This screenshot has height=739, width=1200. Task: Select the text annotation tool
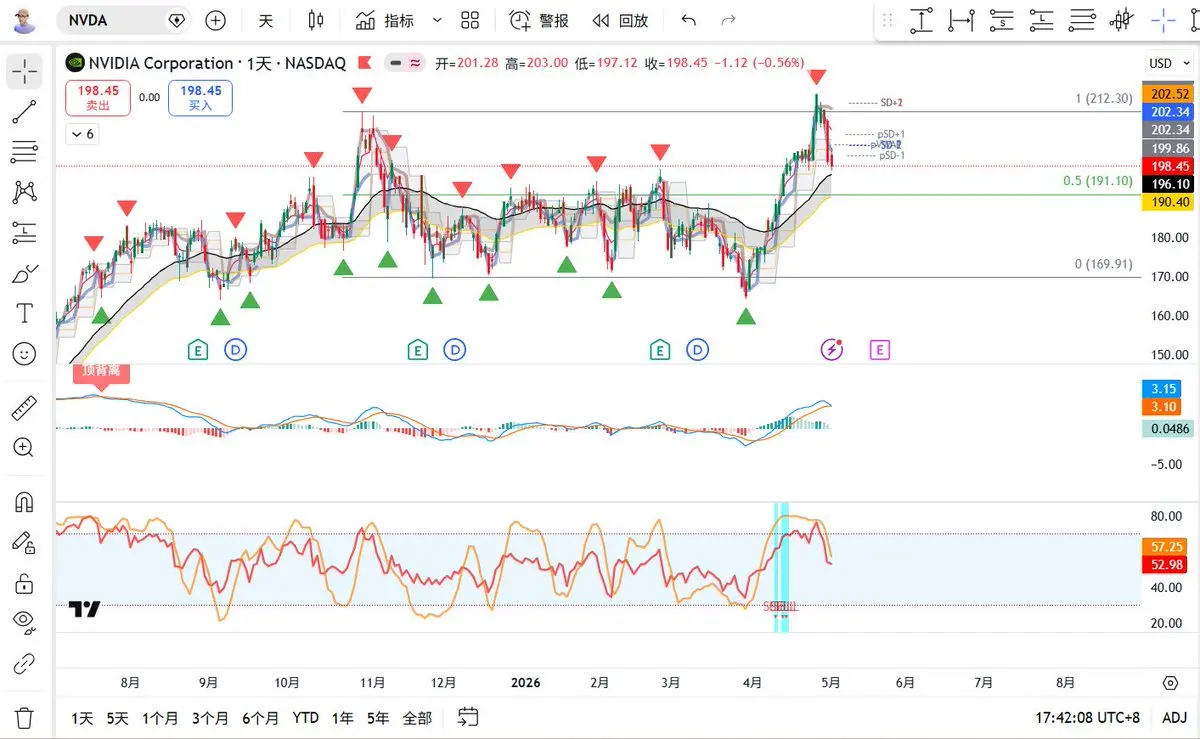tap(24, 313)
